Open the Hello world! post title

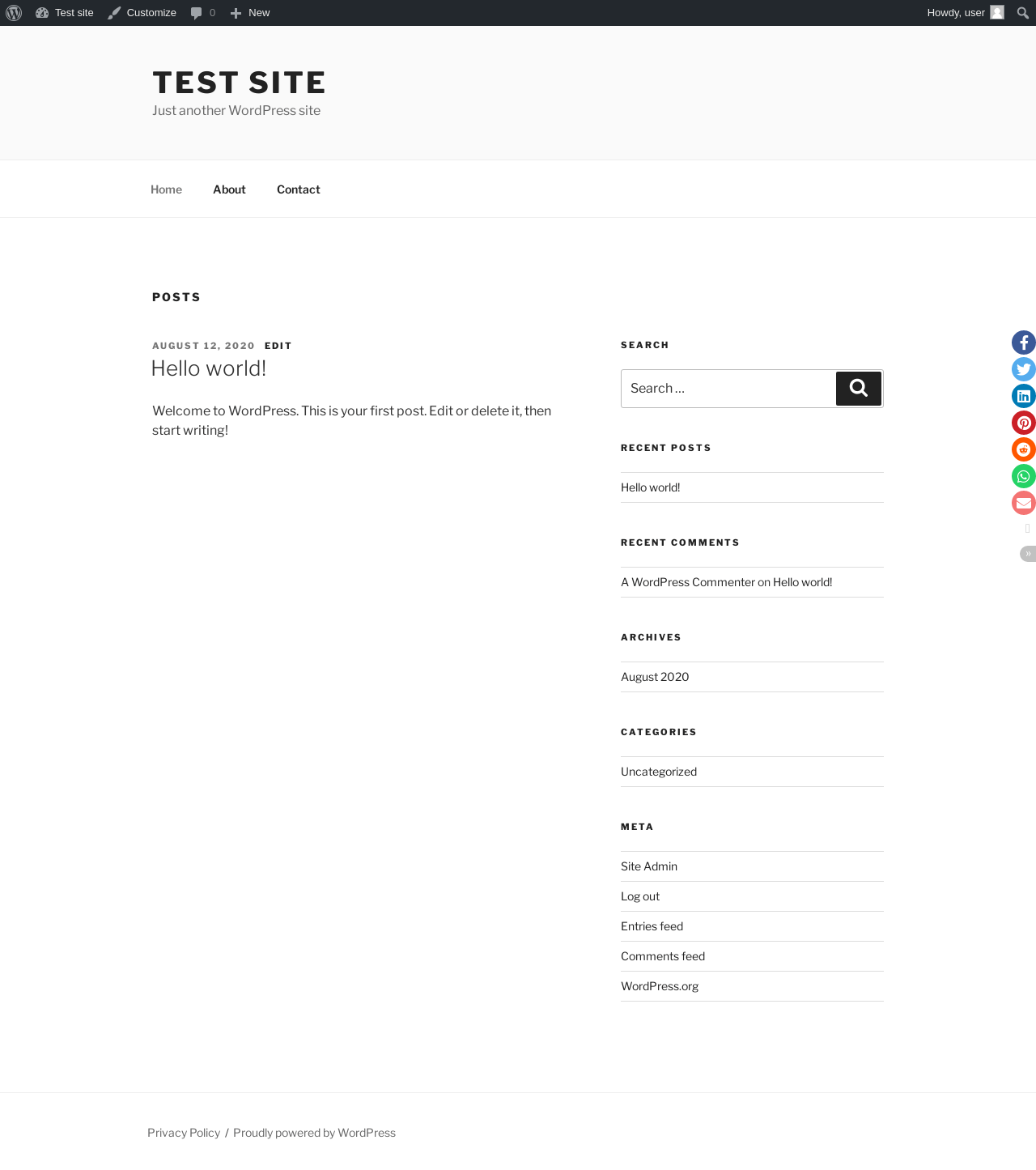[x=209, y=368]
